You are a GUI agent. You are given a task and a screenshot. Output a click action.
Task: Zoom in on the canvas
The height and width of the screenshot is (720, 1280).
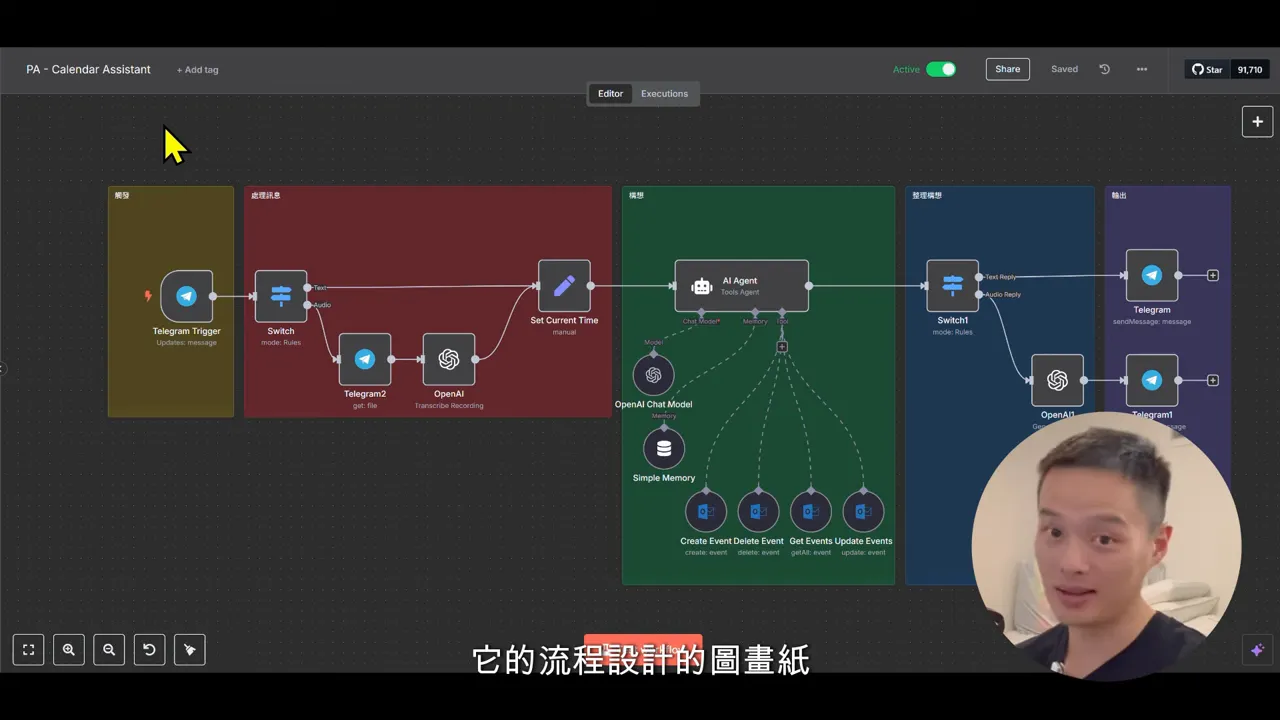(69, 650)
